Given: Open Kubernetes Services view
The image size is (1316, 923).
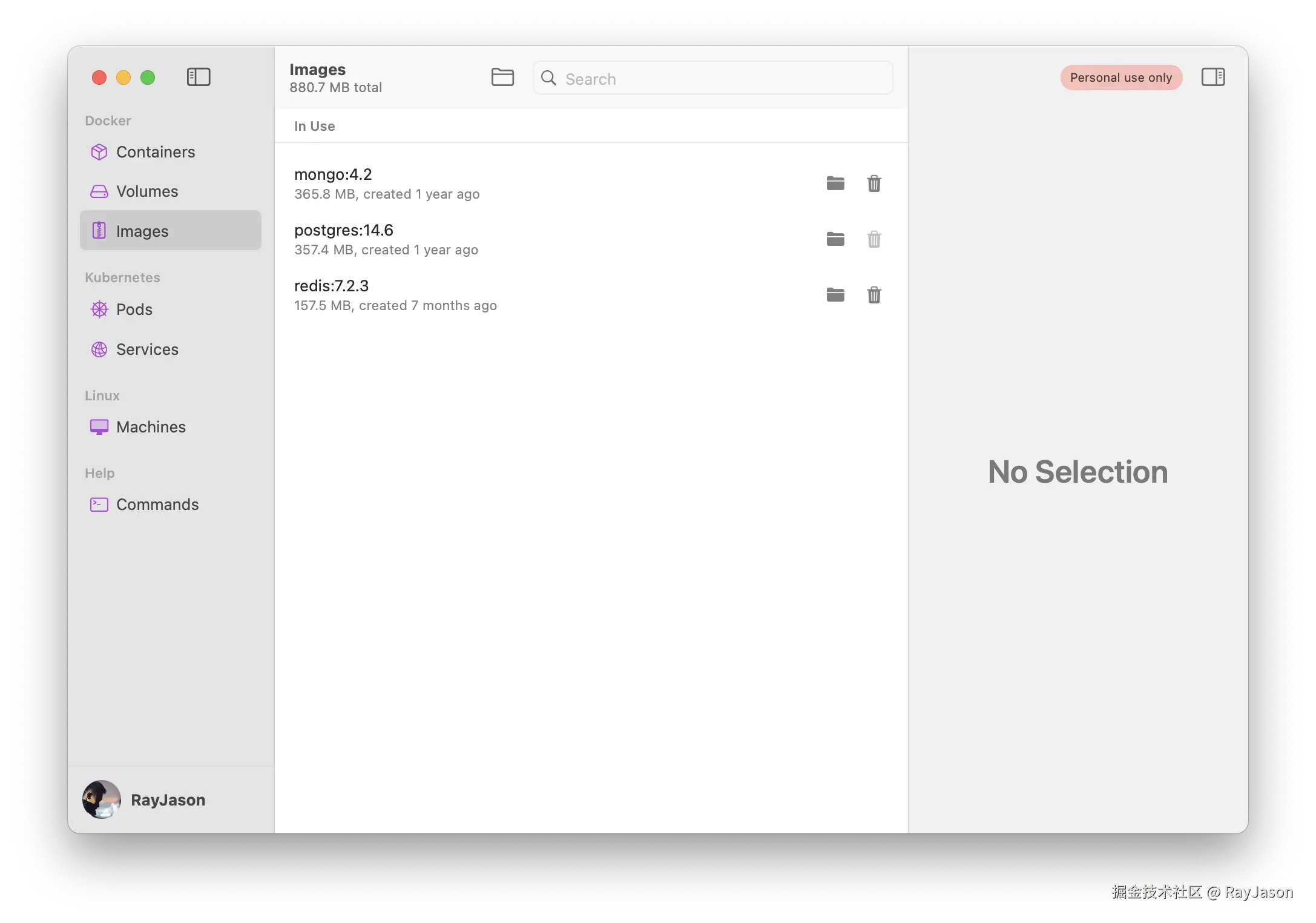Looking at the screenshot, I should click(x=147, y=349).
